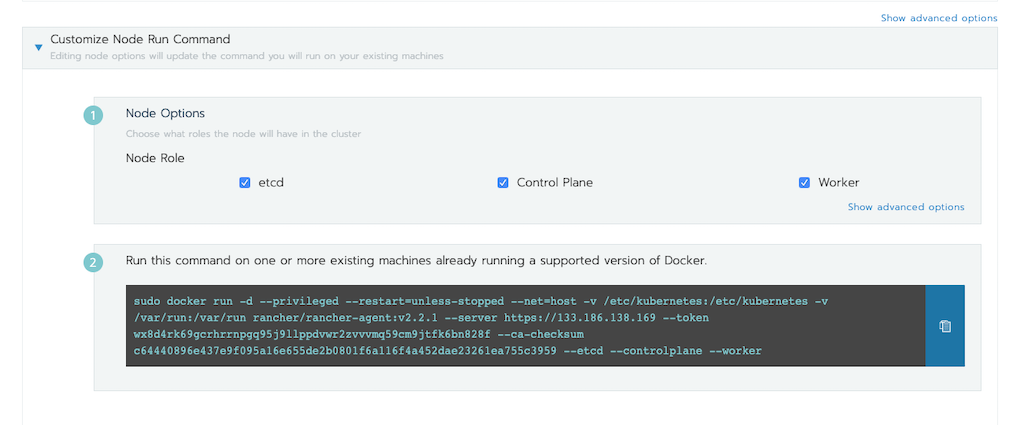Screen dimensions: 1024x425
Task: Click the sudo docker run command text
Action: [481, 326]
